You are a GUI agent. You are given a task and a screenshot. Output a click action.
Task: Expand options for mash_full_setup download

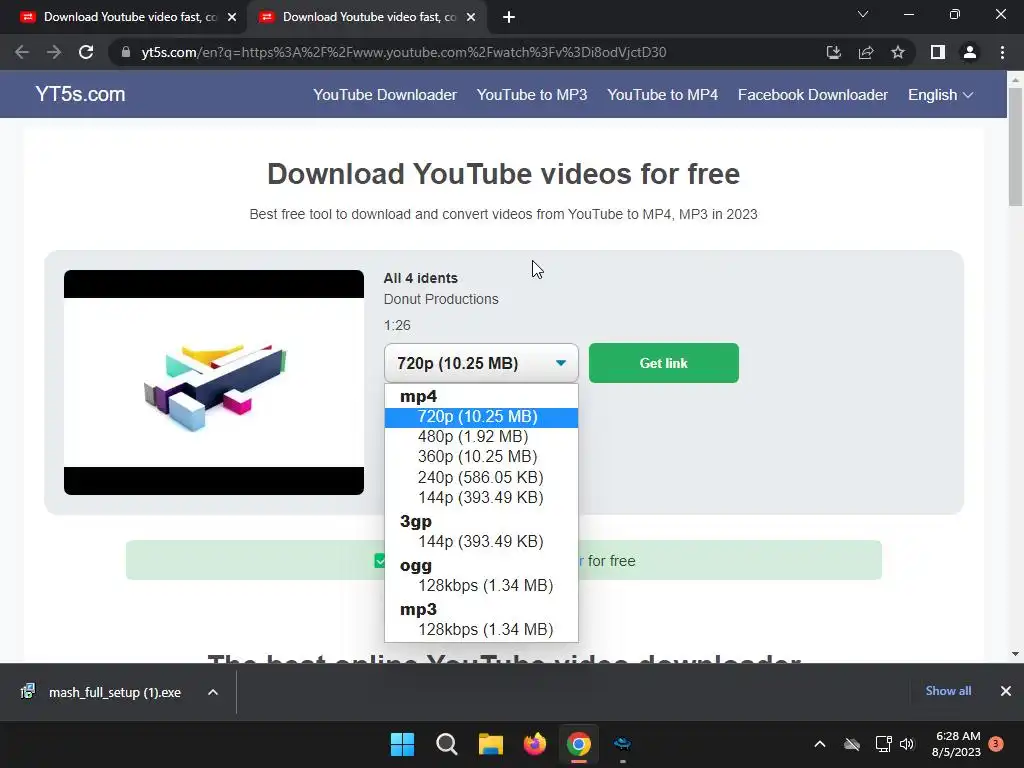[x=213, y=692]
